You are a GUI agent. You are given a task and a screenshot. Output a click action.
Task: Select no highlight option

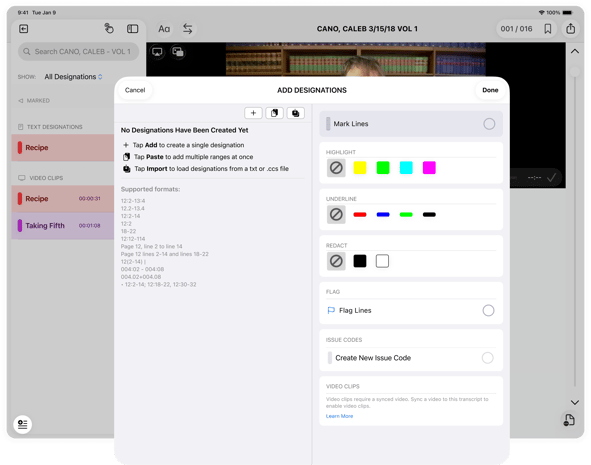click(x=336, y=168)
